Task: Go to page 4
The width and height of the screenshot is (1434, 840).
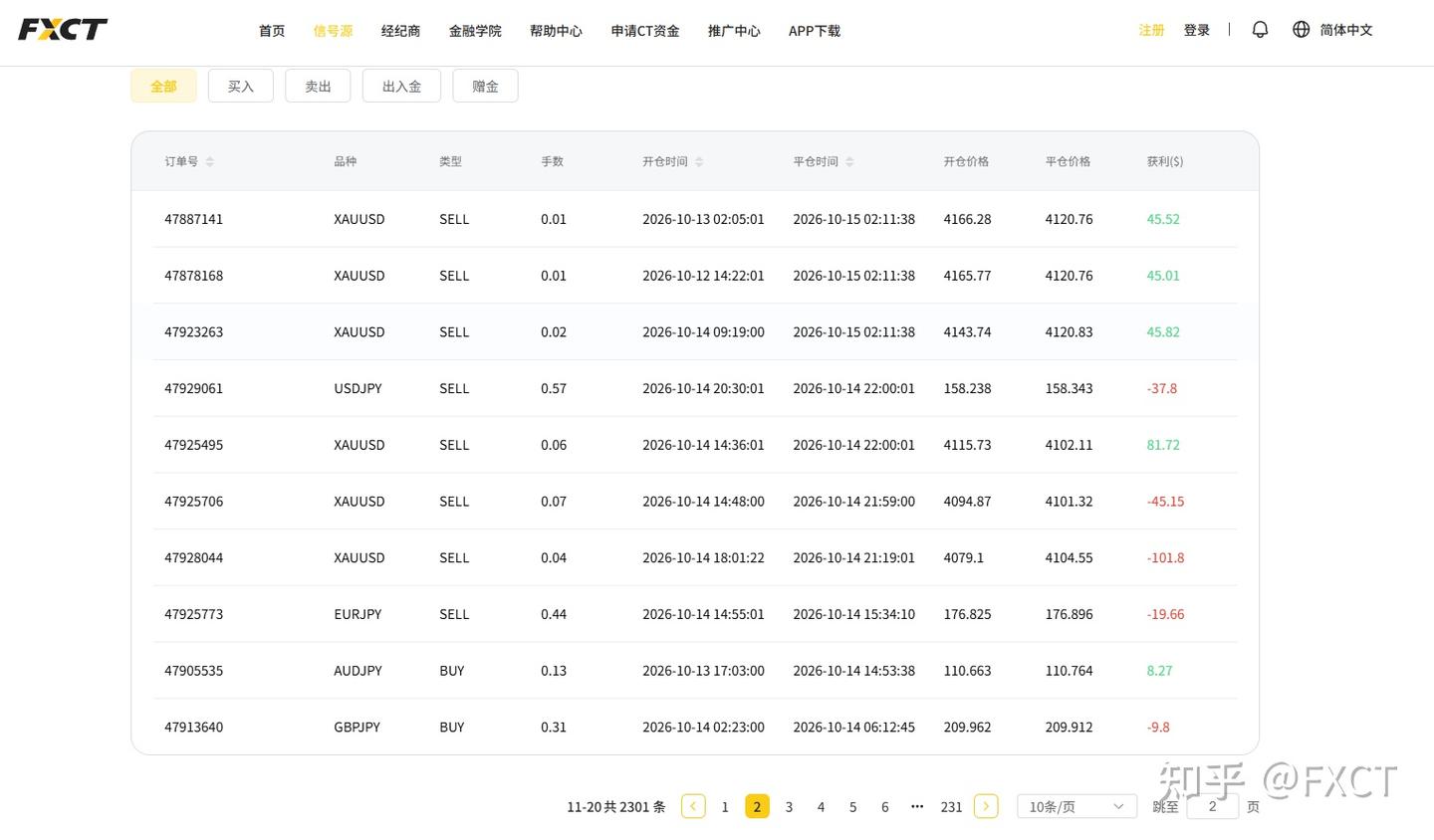Action: pos(821,806)
